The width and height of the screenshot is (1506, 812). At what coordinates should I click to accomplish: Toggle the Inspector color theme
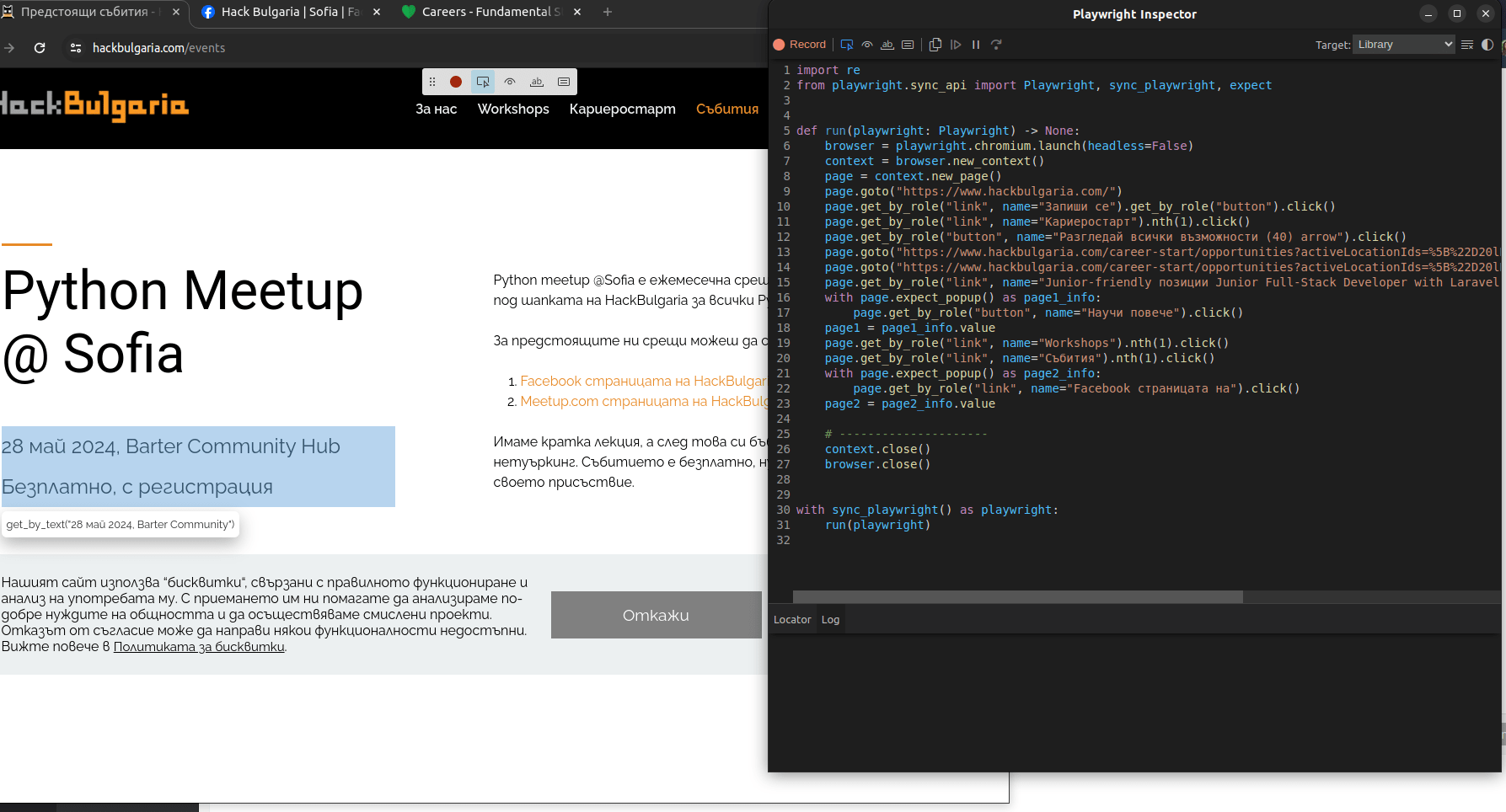click(x=1487, y=45)
